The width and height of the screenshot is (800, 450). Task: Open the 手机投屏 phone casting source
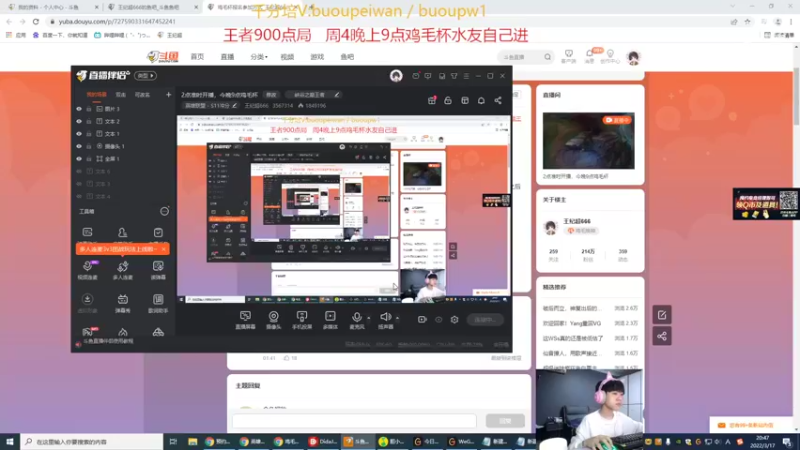302,317
